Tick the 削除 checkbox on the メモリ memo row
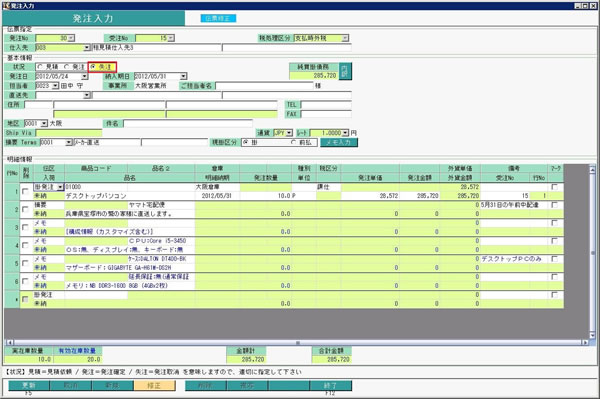The image size is (600, 399). coord(25,281)
